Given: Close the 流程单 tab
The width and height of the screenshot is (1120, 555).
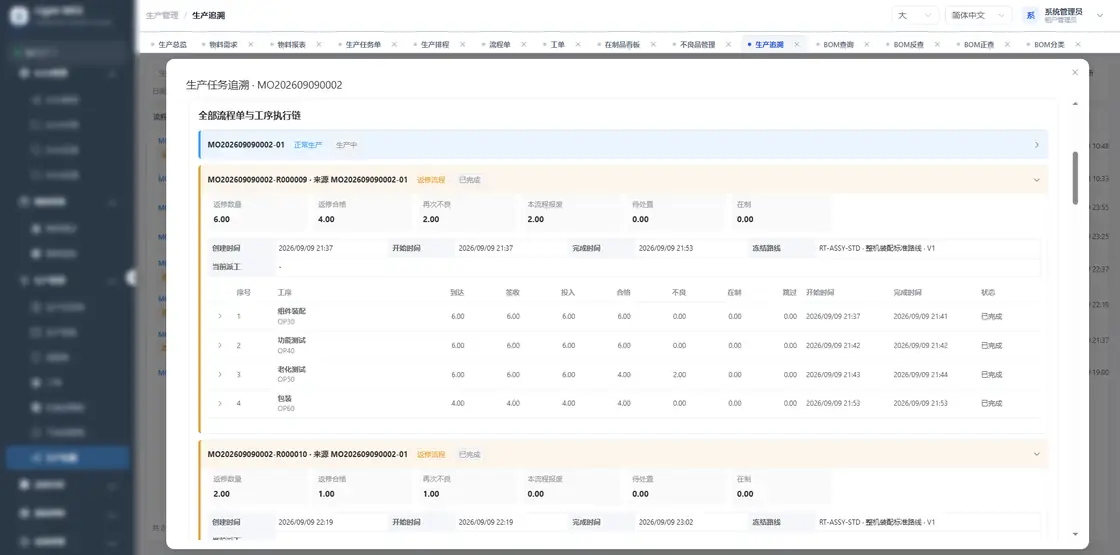Looking at the screenshot, I should click(524, 44).
